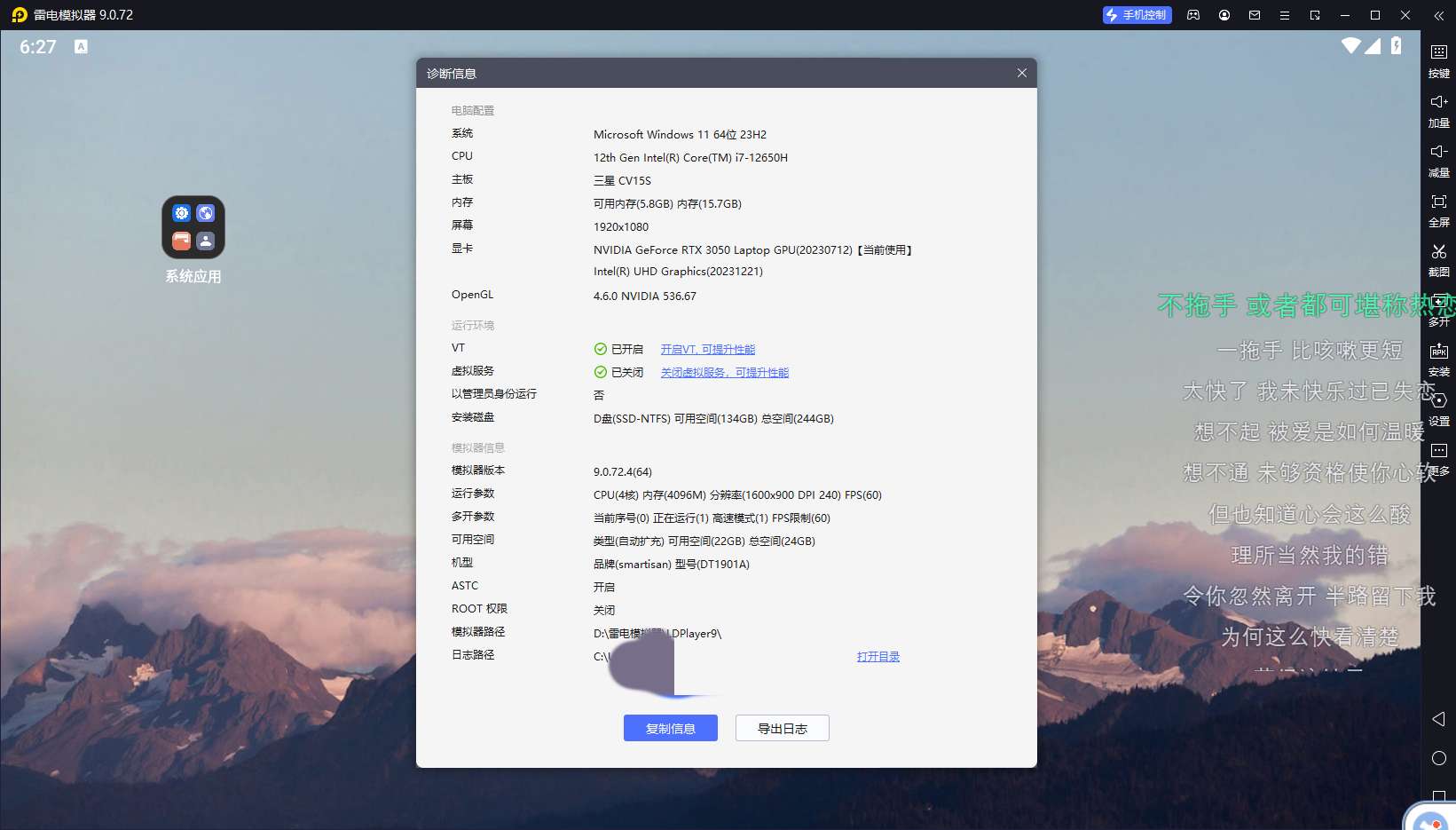Click the 打开目录 open directory link

coord(878,657)
